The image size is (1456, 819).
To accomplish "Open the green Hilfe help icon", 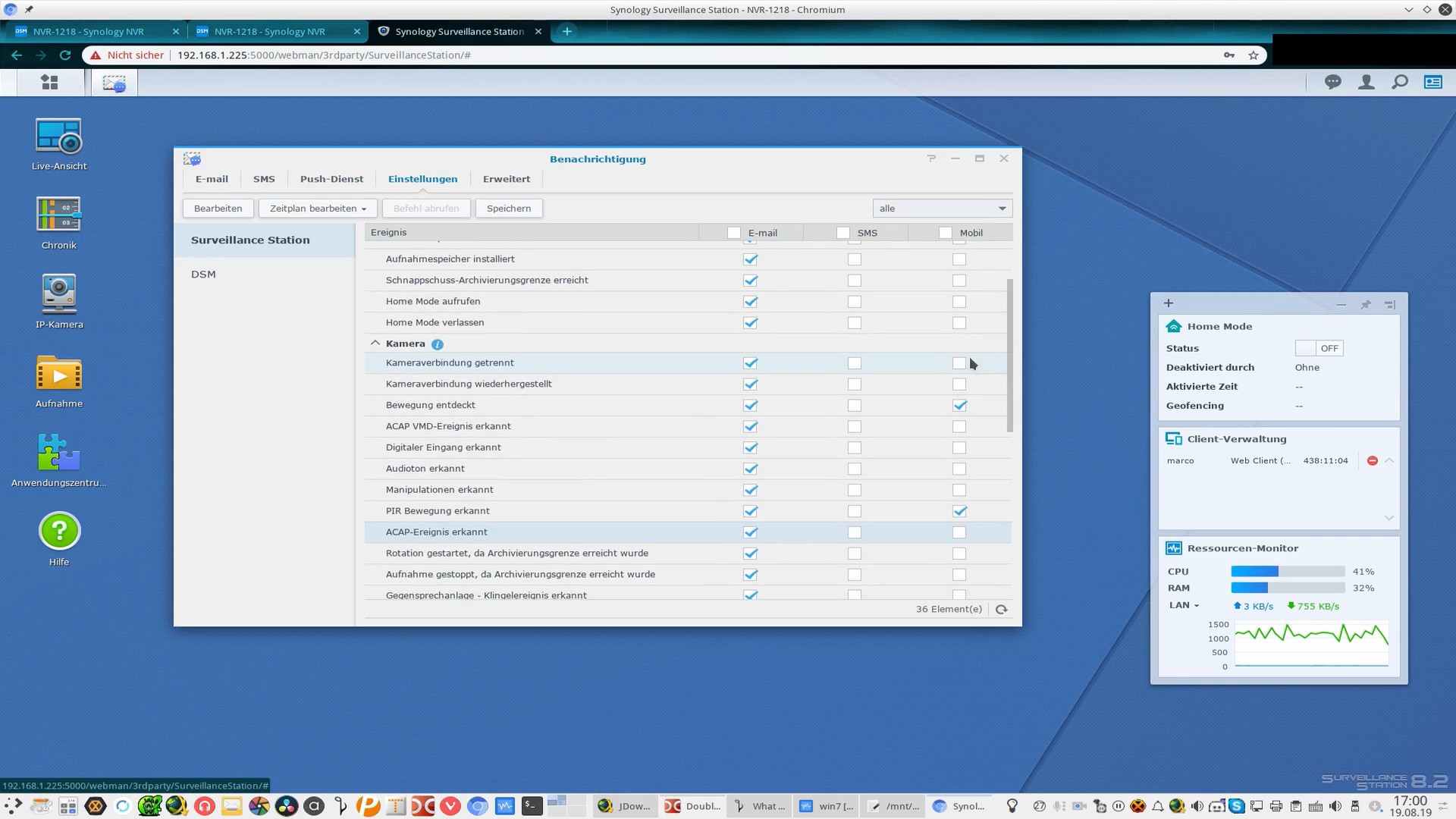I will (58, 532).
